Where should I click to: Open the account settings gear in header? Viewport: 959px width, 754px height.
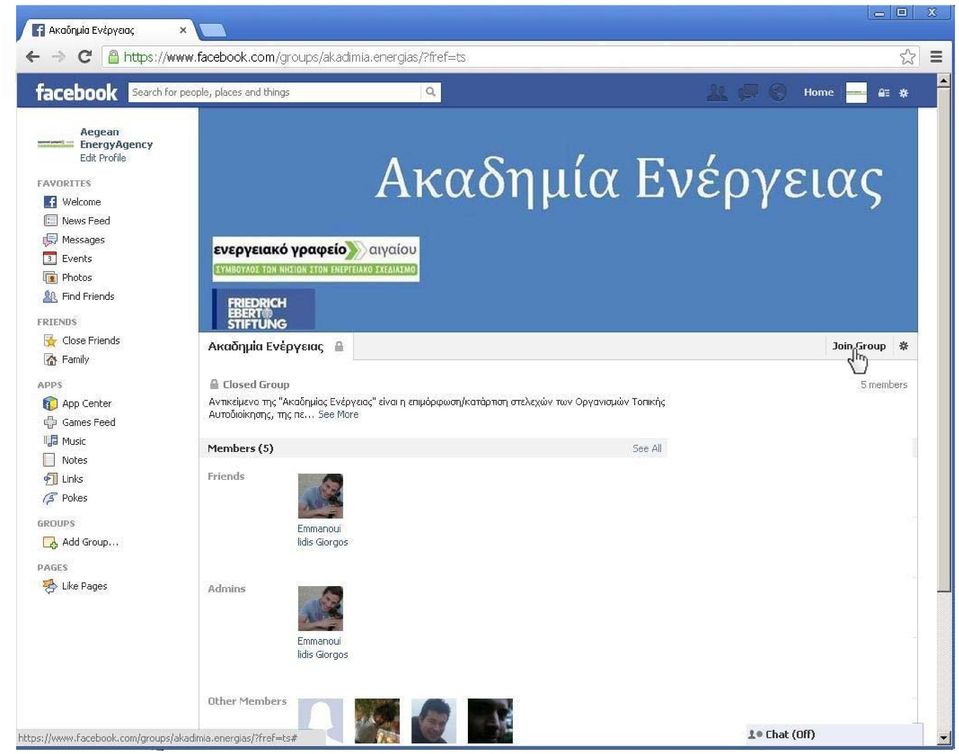903,93
